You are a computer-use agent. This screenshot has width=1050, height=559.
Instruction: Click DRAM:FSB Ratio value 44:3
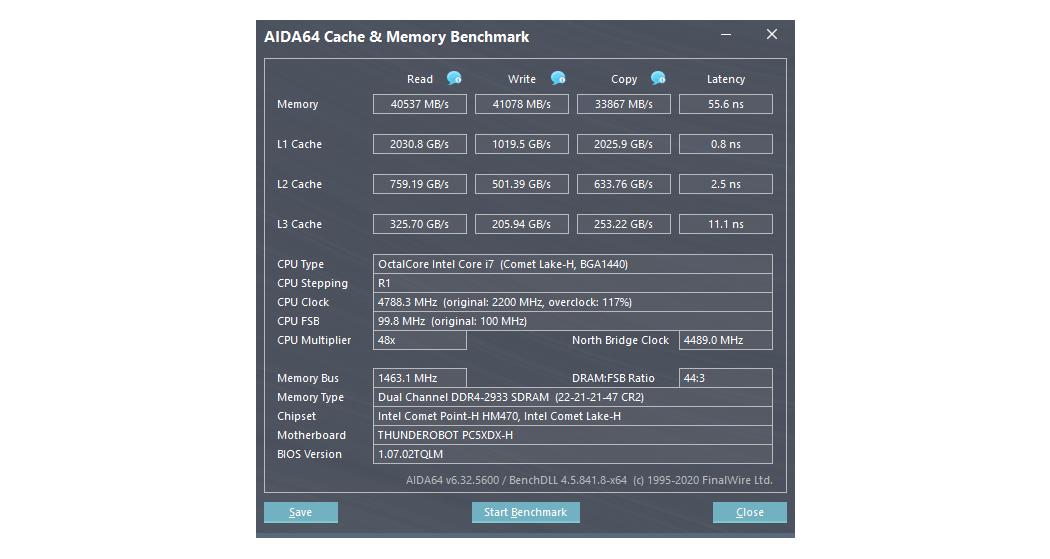tap(726, 378)
